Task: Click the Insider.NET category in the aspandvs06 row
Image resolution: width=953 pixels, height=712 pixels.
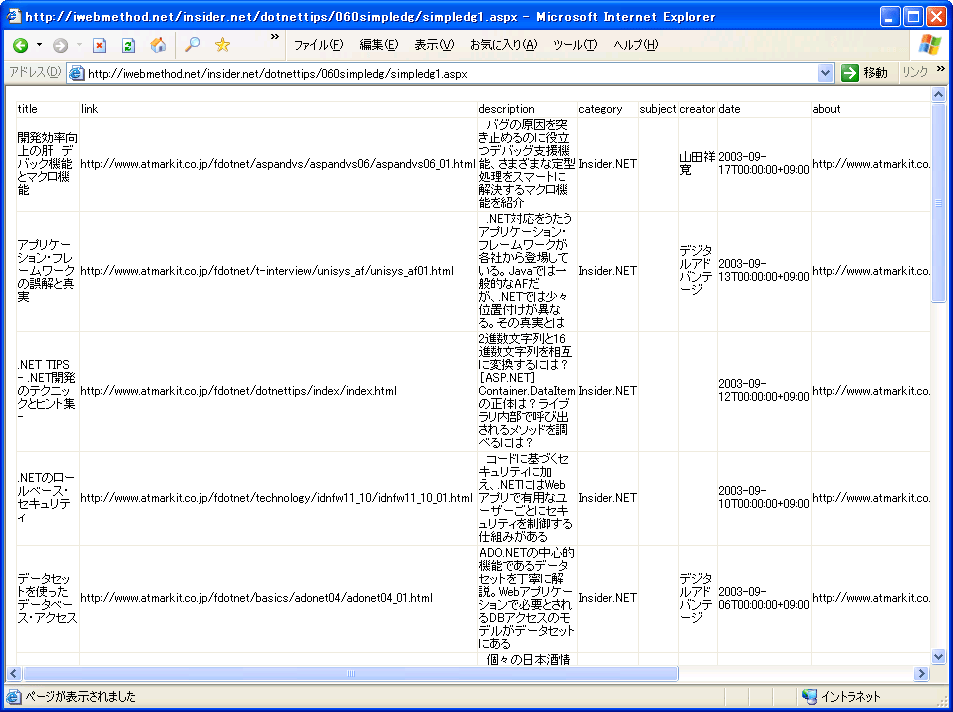Action: 607,164
